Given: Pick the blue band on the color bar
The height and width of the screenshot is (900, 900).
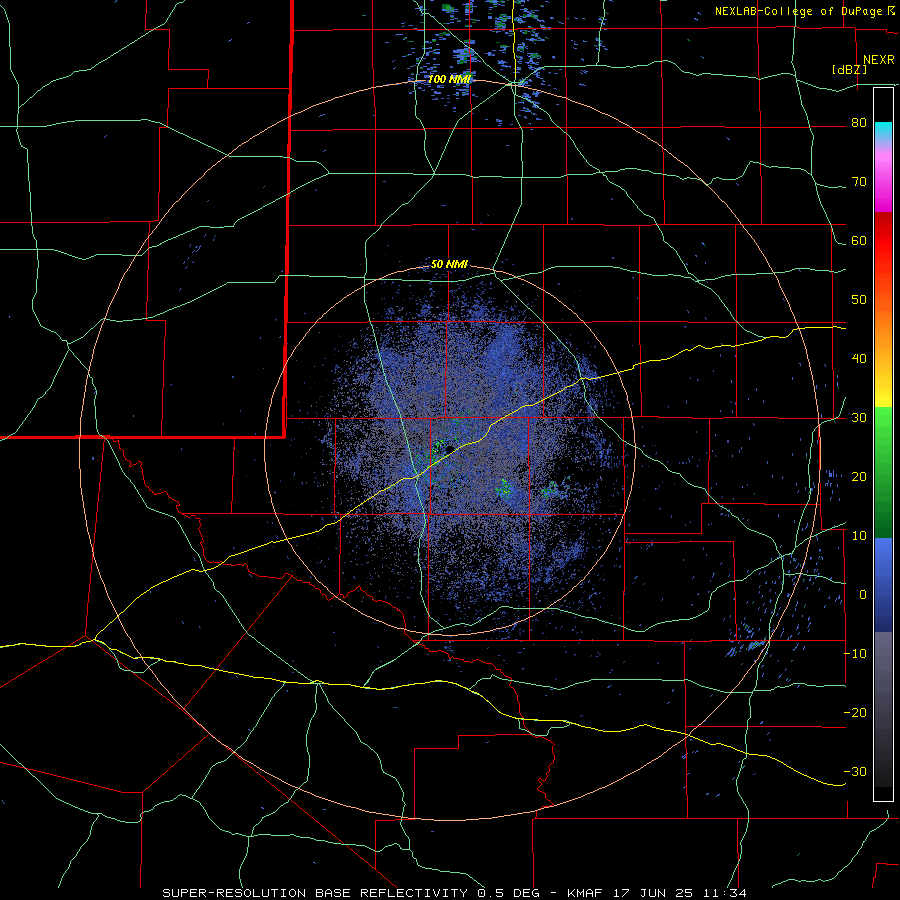Looking at the screenshot, I should coord(883,584).
